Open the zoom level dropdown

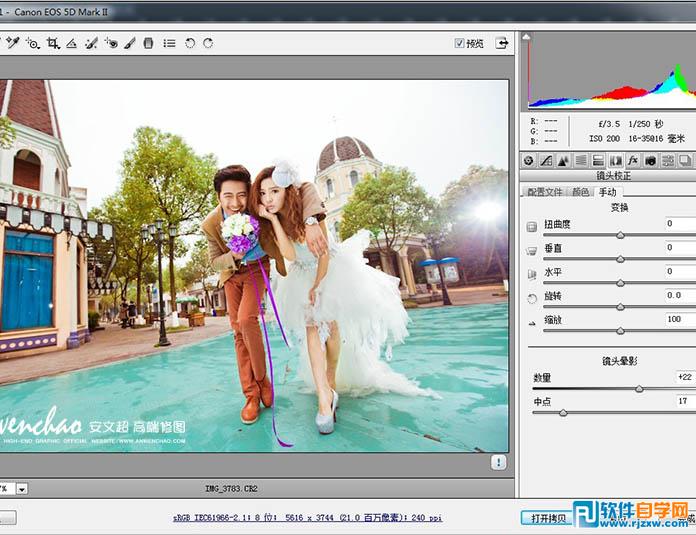click(21, 489)
